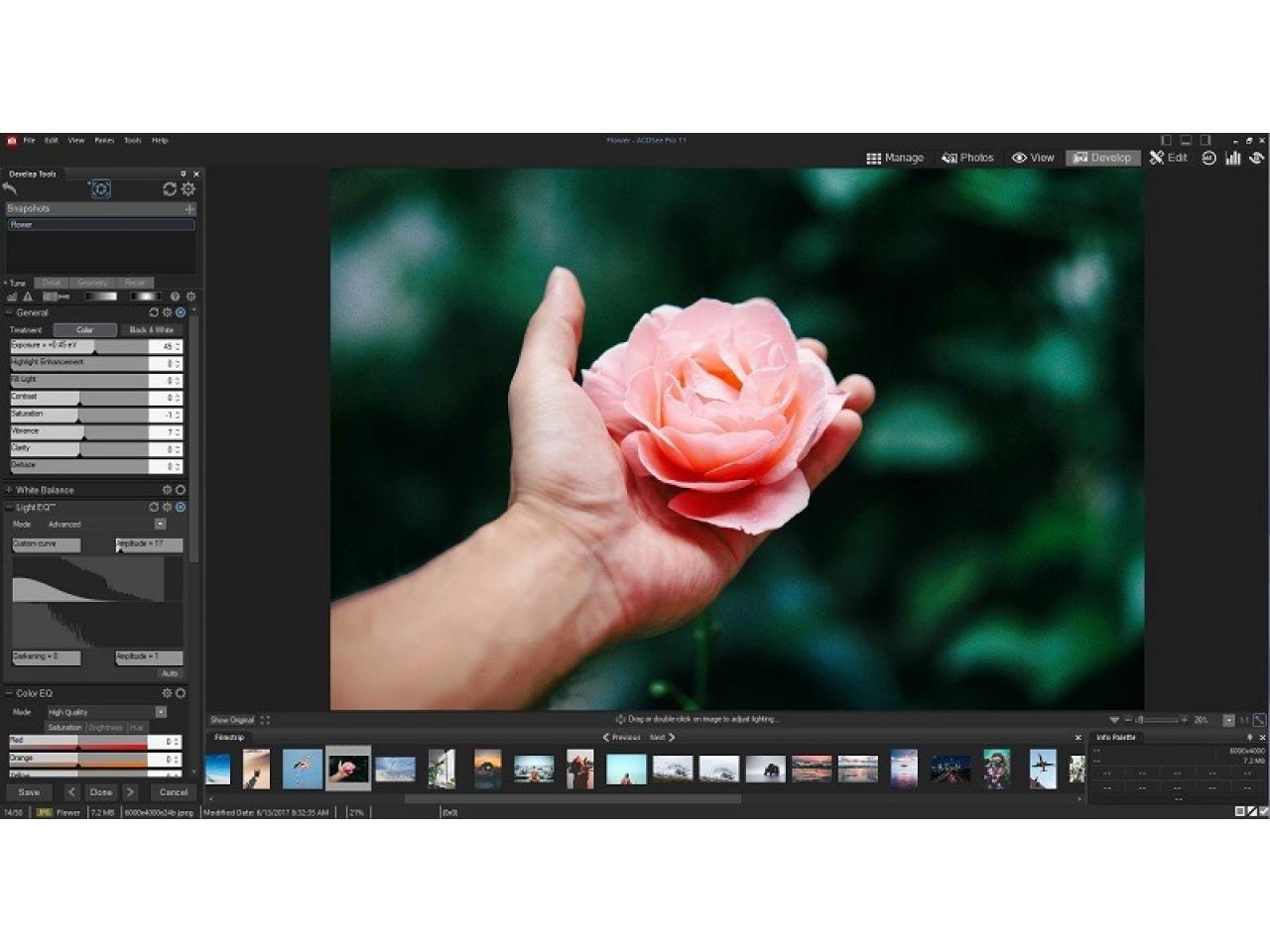1270x952 pixels.
Task: Switch to the Detail tab
Action: (x=52, y=283)
